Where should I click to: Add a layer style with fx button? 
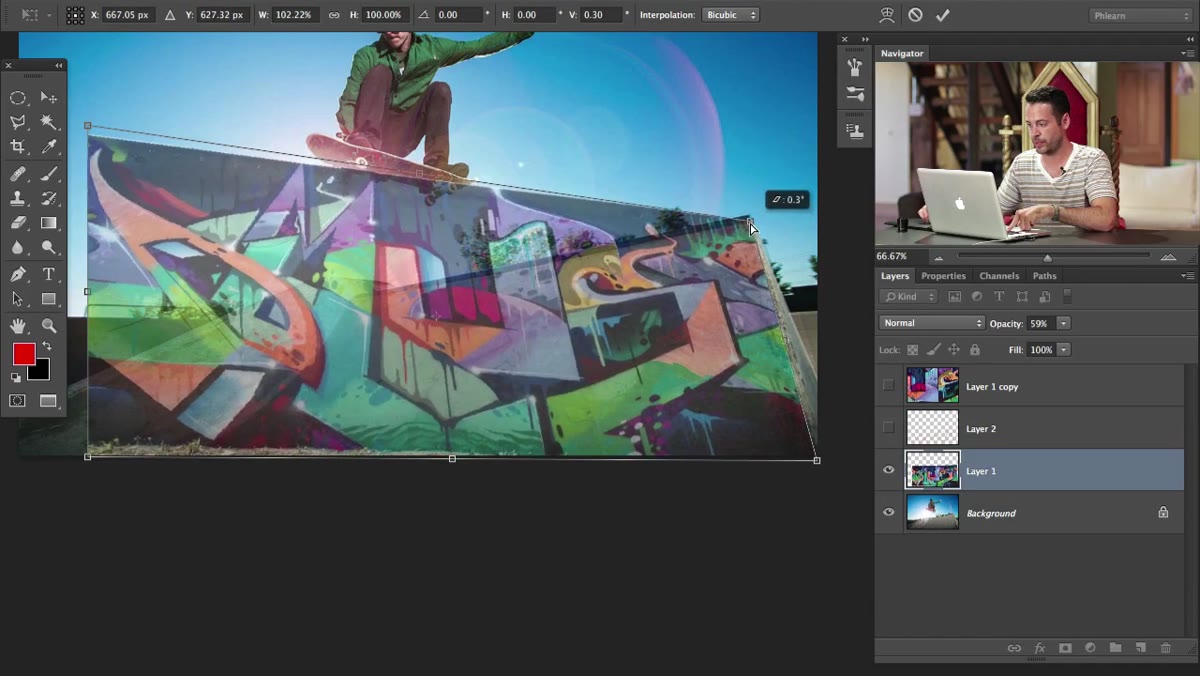point(1039,648)
